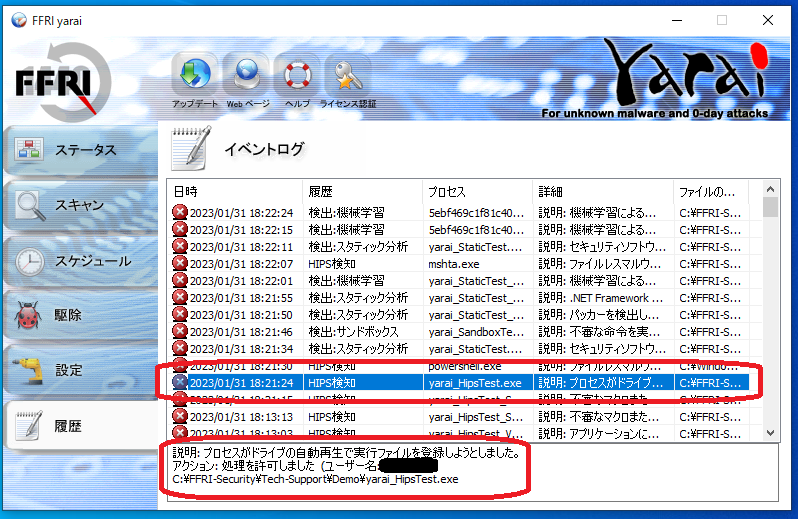798x519 pixels.
Task: Open the 設定 drill tab
Action: click(x=80, y=370)
